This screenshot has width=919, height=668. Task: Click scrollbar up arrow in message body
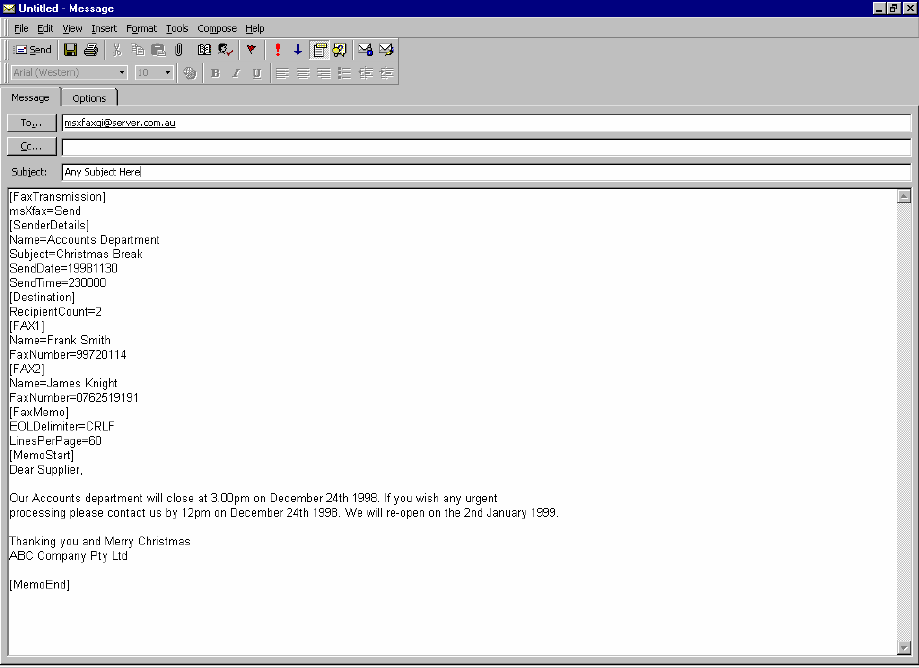tap(904, 196)
